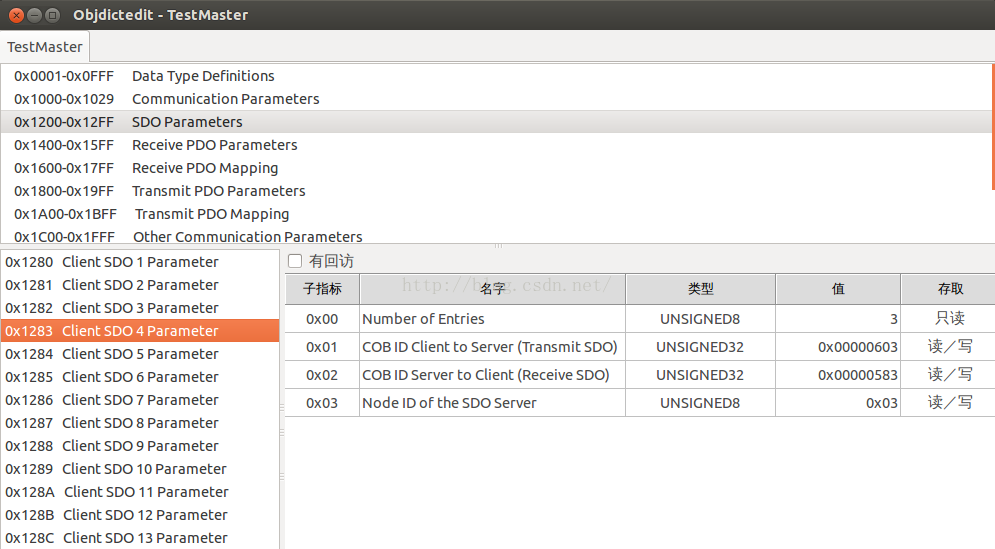995x549 pixels.
Task: Minimize the Objdictedit window
Action: click(x=35, y=15)
